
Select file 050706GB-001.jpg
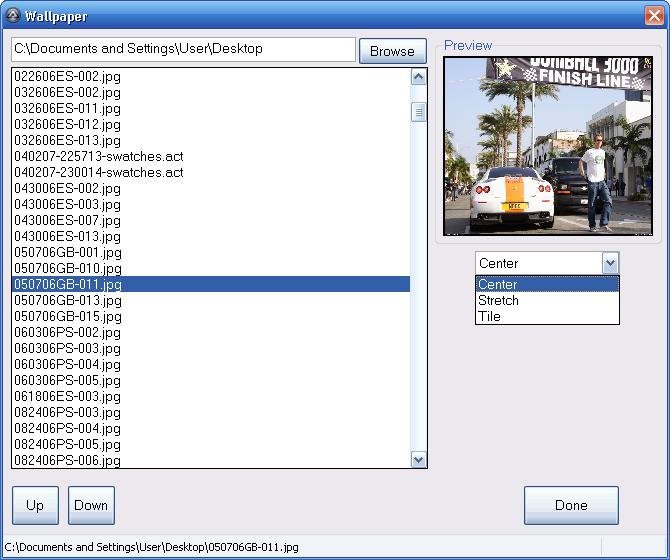pos(211,252)
